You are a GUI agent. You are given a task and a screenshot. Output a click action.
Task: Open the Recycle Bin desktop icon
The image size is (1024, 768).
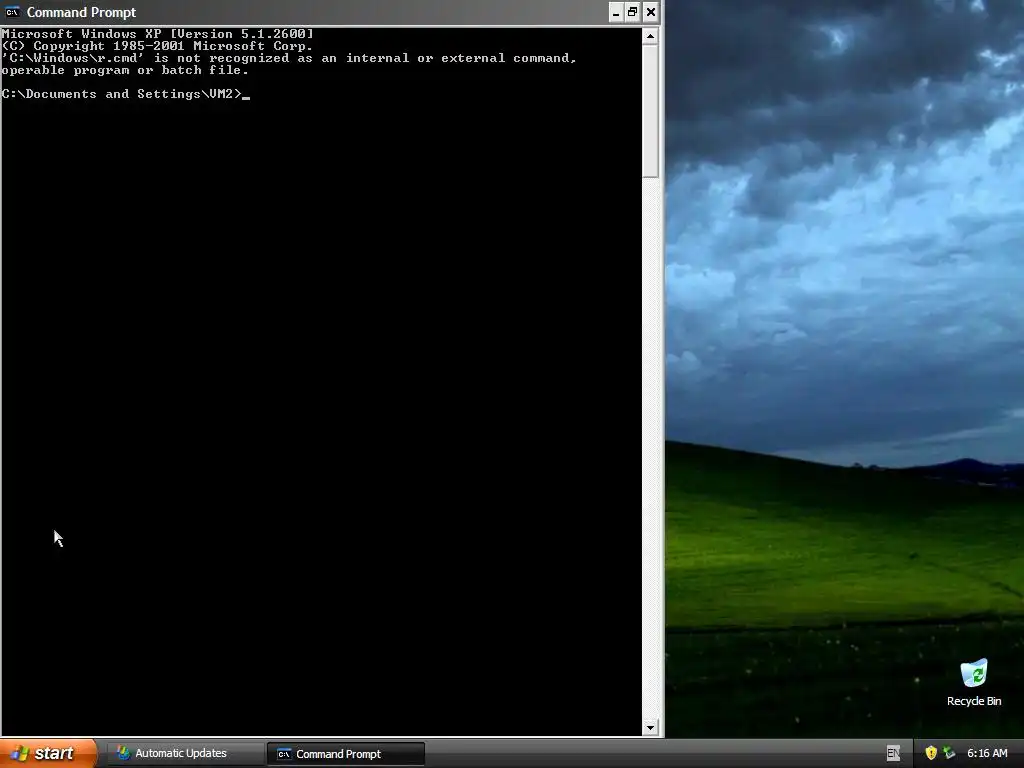point(974,682)
